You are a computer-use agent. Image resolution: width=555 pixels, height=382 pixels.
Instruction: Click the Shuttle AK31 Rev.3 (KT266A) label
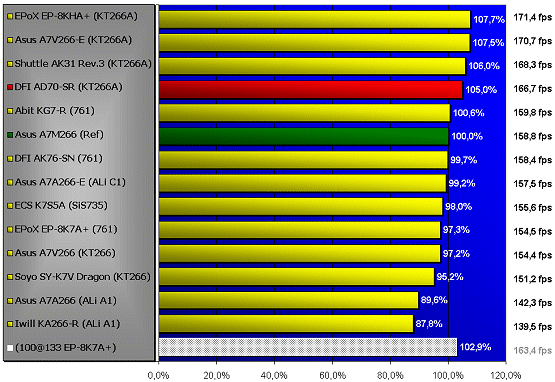pos(83,64)
